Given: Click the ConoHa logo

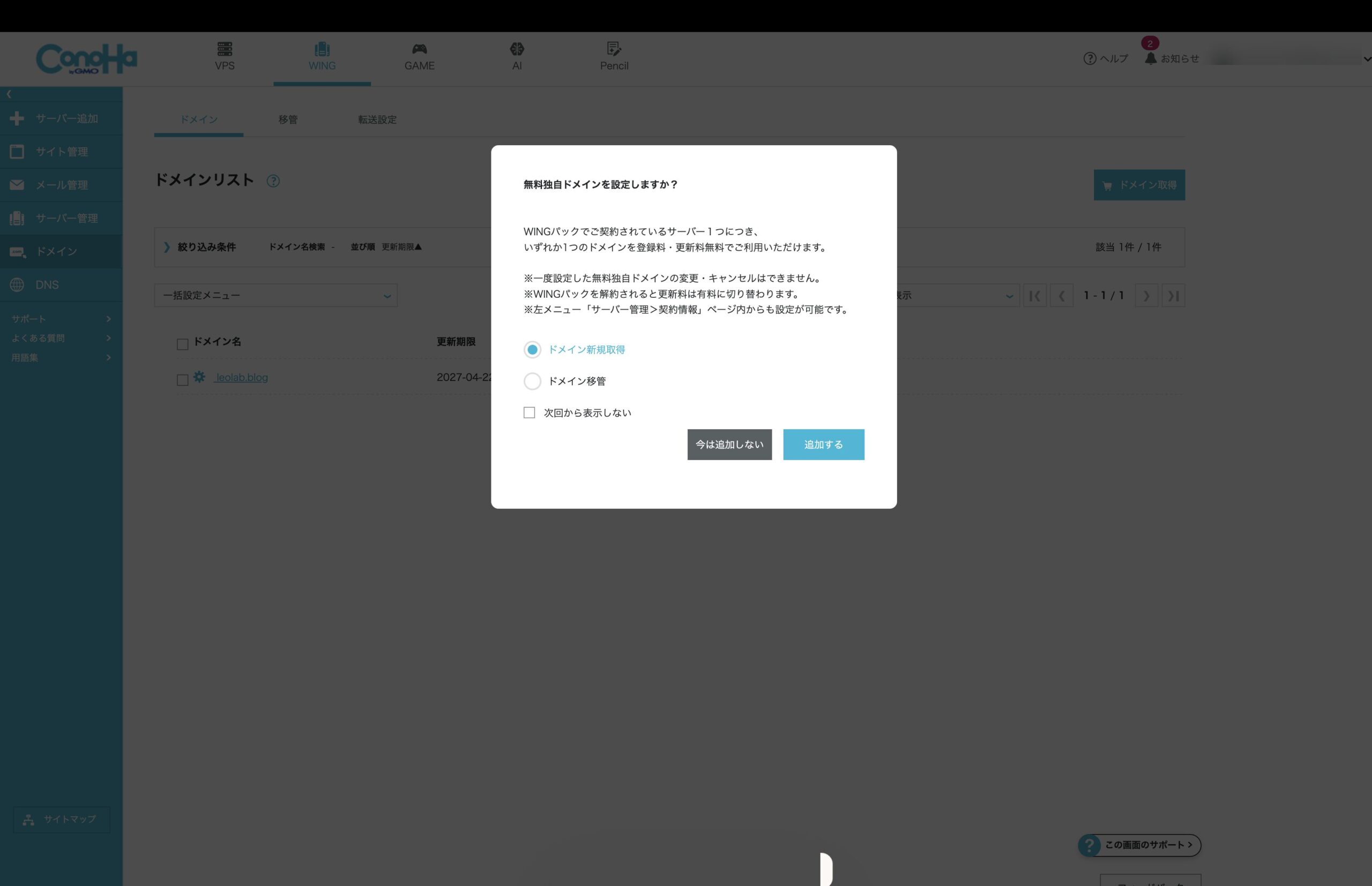Looking at the screenshot, I should (x=86, y=59).
